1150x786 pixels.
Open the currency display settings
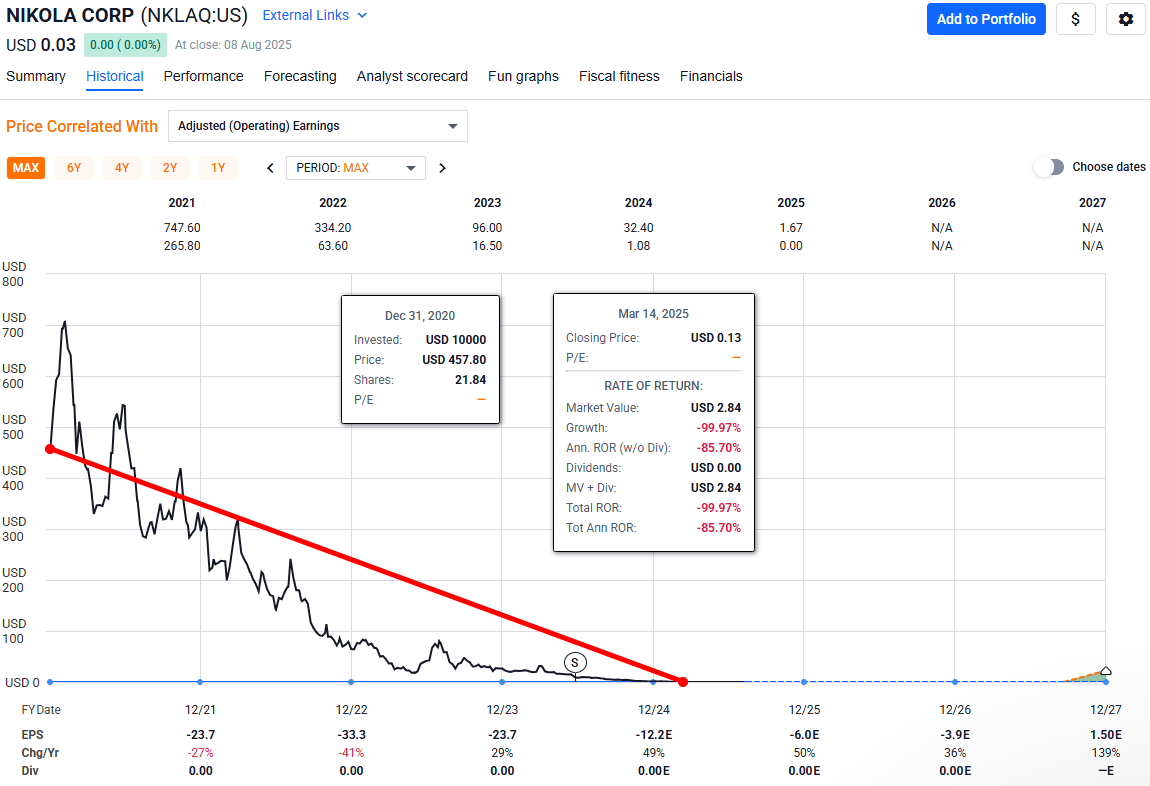click(1076, 19)
